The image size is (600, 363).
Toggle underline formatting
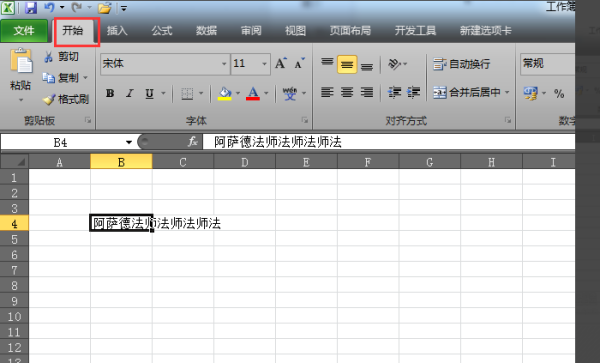click(149, 93)
